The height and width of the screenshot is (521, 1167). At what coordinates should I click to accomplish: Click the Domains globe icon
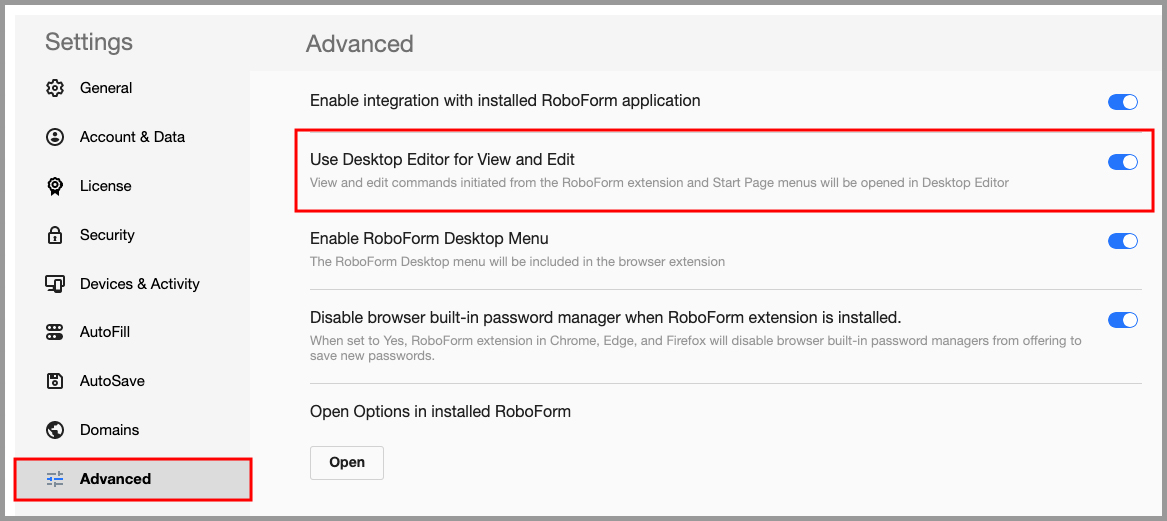[55, 430]
